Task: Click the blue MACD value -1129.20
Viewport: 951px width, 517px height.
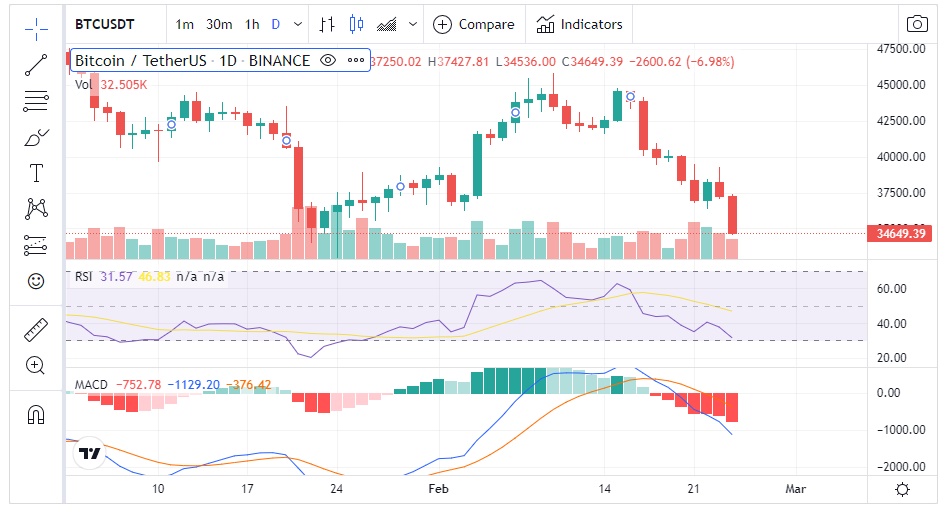Action: click(193, 385)
